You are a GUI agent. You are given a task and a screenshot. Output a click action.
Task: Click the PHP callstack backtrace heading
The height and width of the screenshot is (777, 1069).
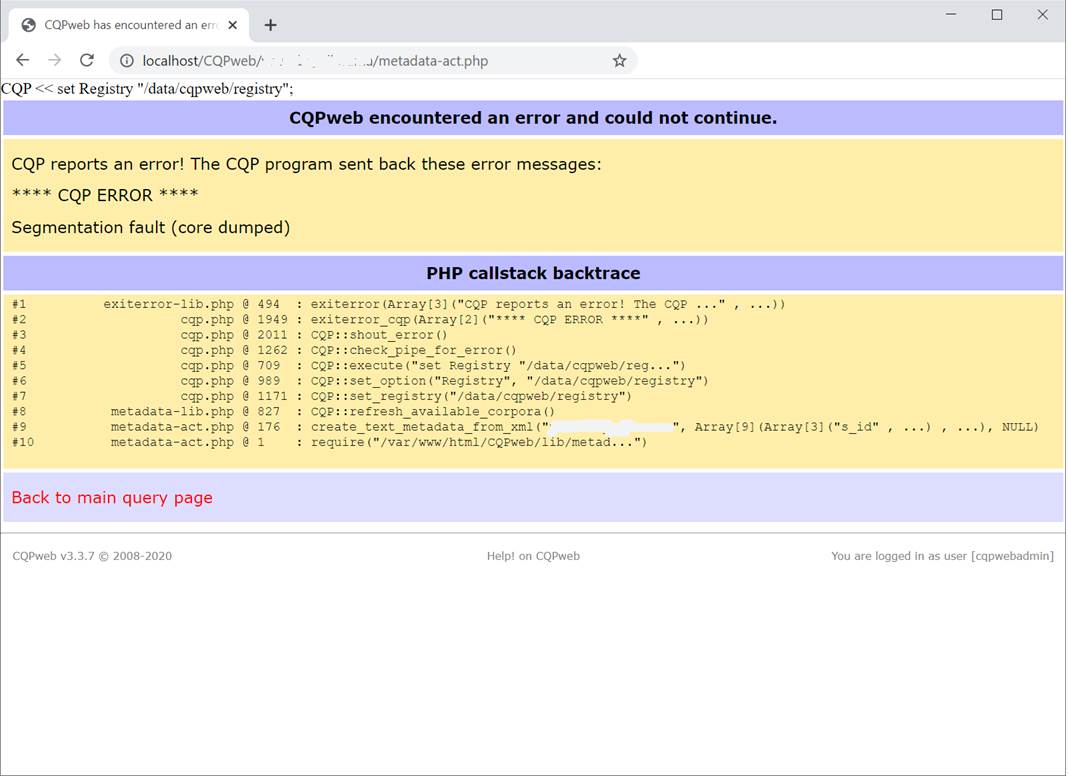coord(533,273)
